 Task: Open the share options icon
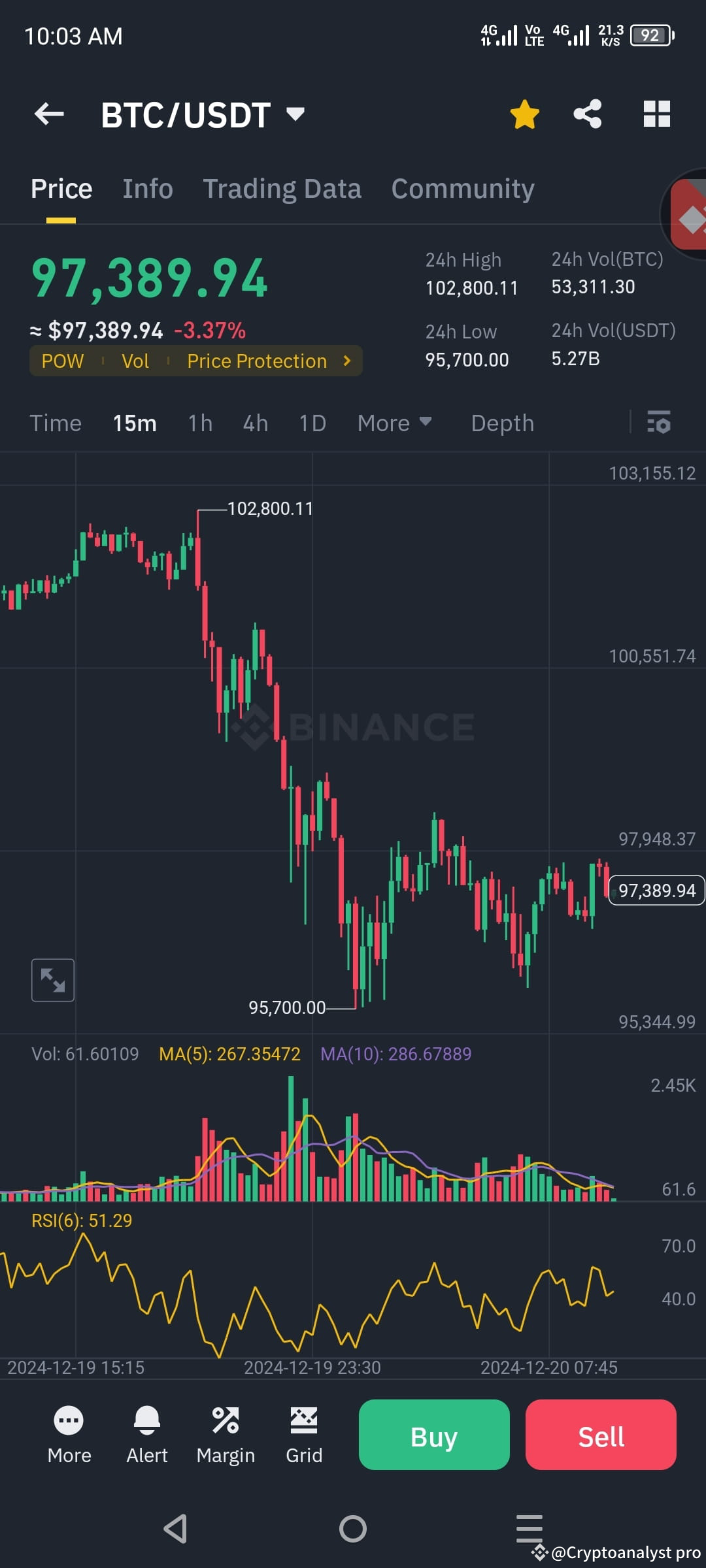587,114
